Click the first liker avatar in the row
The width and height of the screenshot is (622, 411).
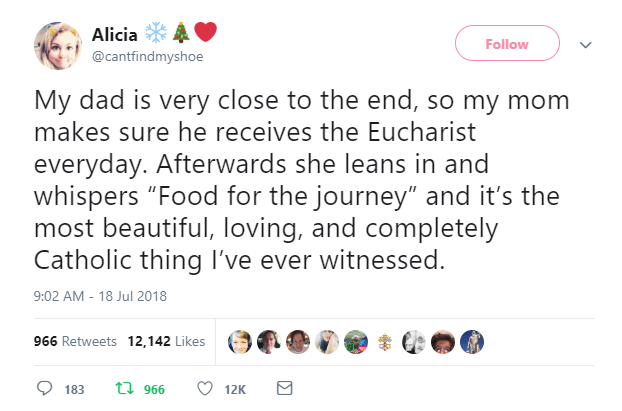(x=240, y=341)
